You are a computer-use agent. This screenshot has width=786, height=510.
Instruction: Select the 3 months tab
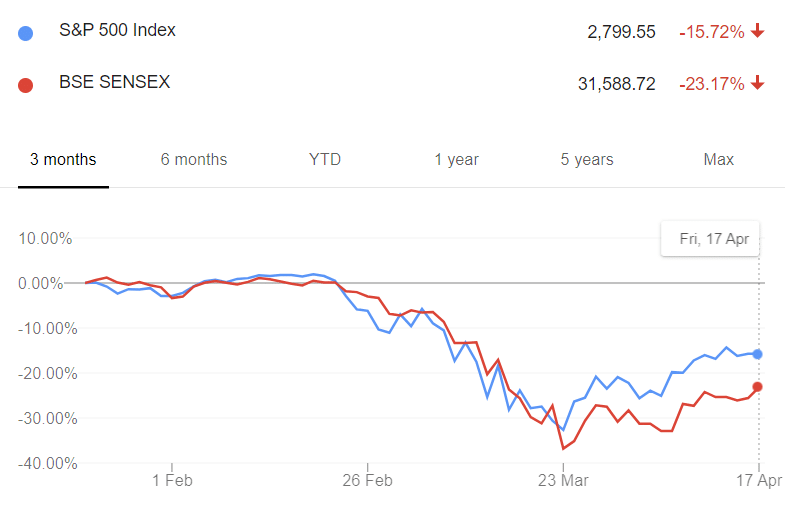(63, 160)
